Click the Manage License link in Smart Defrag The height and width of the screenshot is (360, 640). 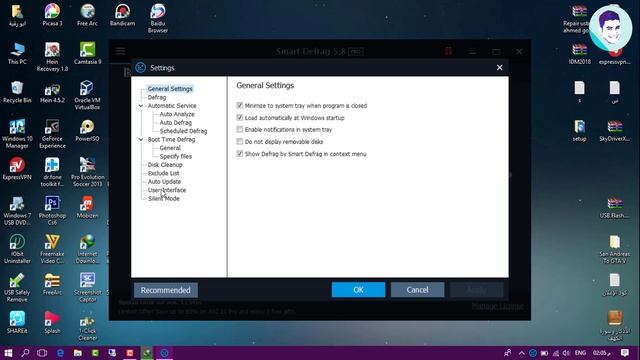pos(497,306)
